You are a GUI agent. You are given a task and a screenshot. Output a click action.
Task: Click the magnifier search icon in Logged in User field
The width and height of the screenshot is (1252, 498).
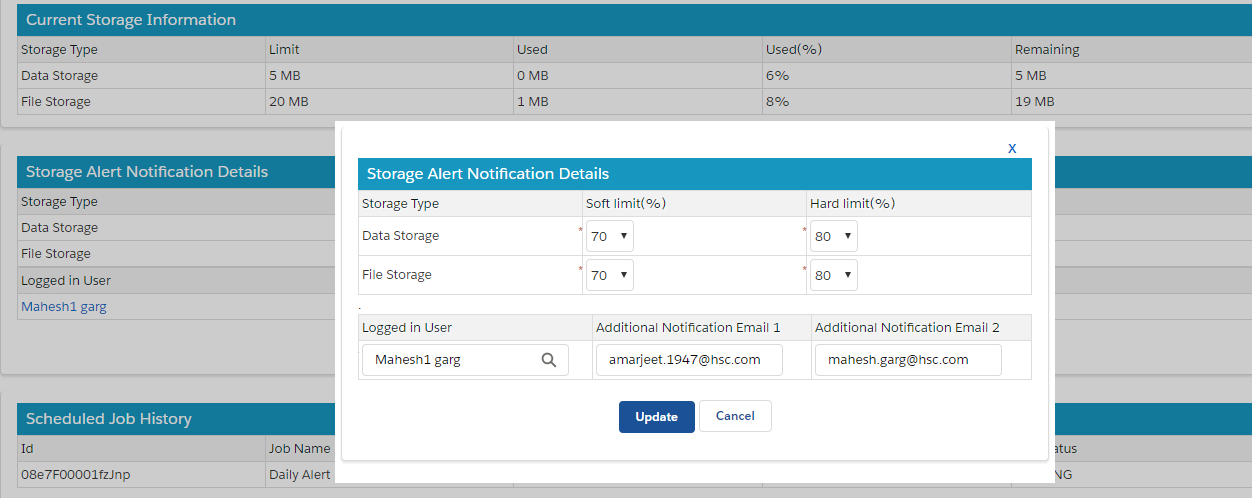tap(548, 360)
